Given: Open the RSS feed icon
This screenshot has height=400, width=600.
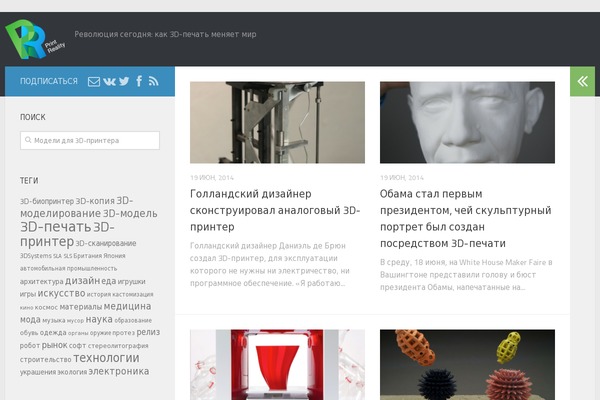Looking at the screenshot, I should pyautogui.click(x=153, y=81).
